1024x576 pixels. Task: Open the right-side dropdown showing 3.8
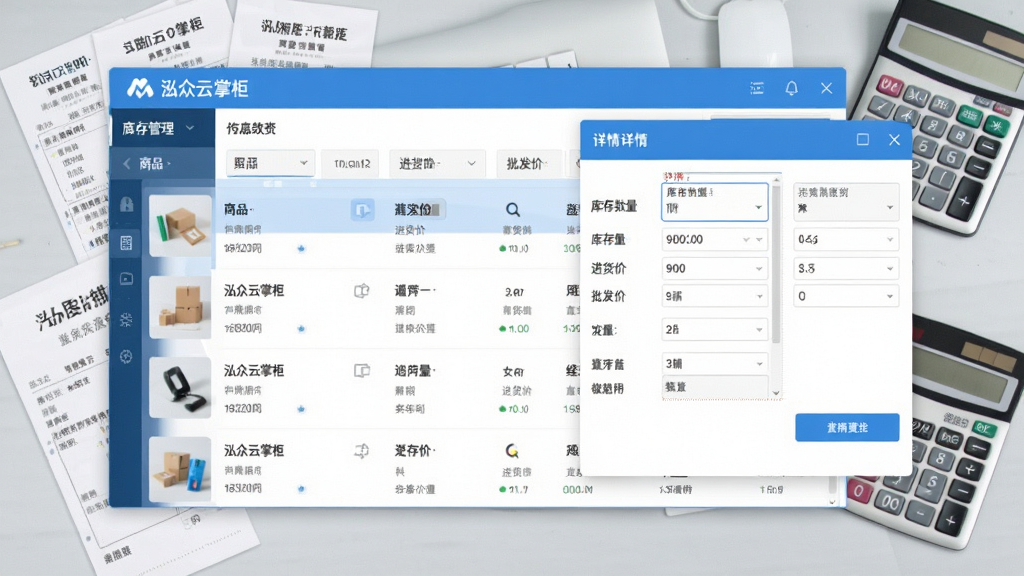pyautogui.click(x=846, y=268)
